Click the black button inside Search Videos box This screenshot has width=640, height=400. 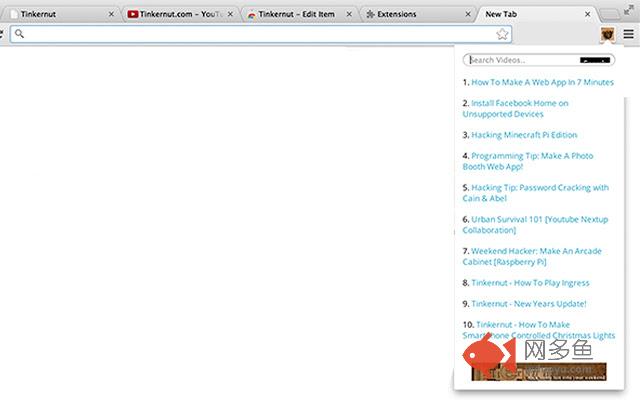595,60
